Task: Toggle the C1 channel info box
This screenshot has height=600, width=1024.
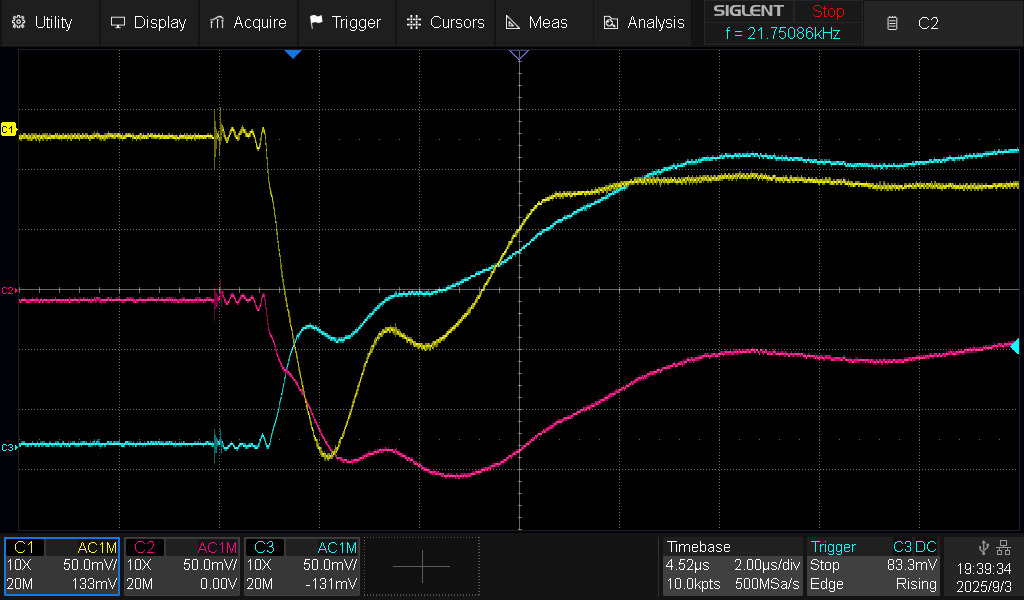Action: tap(62, 566)
